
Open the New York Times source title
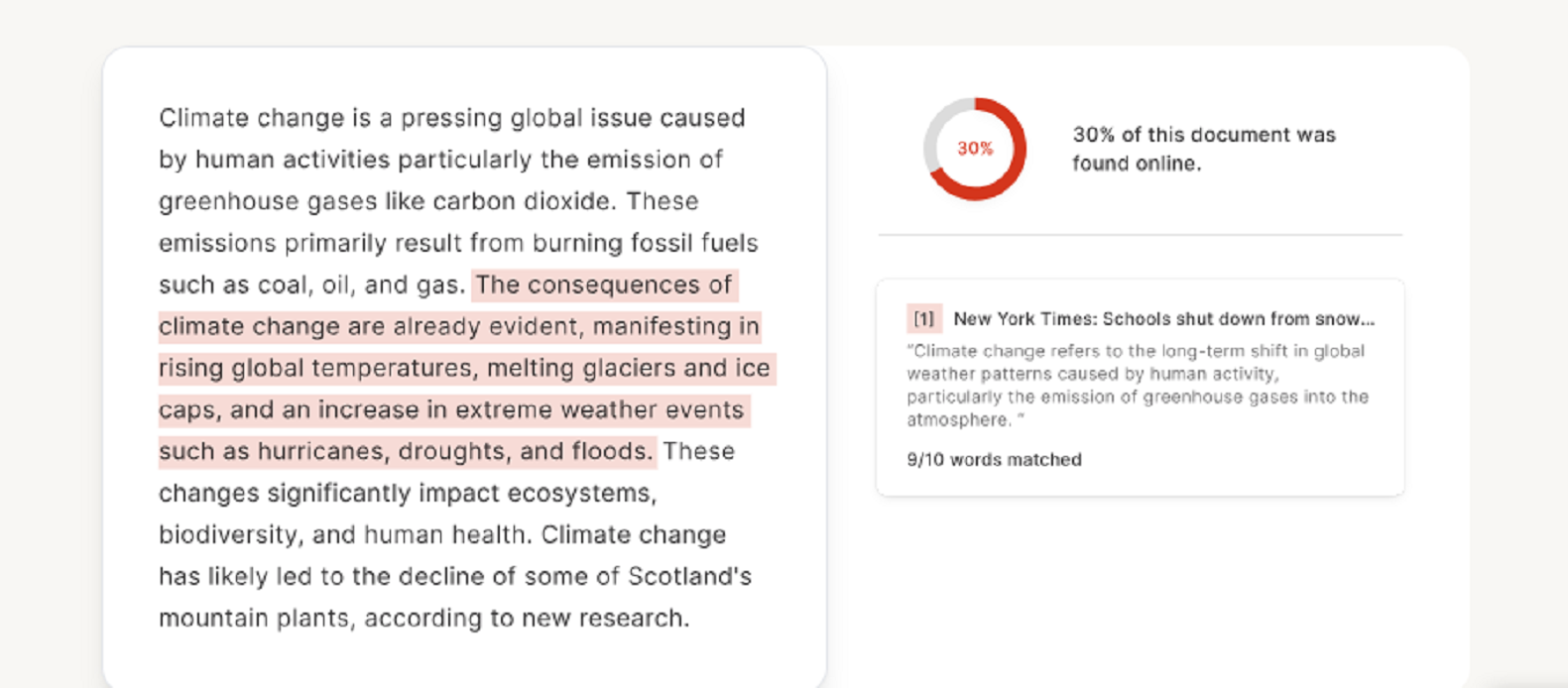[x=1163, y=319]
